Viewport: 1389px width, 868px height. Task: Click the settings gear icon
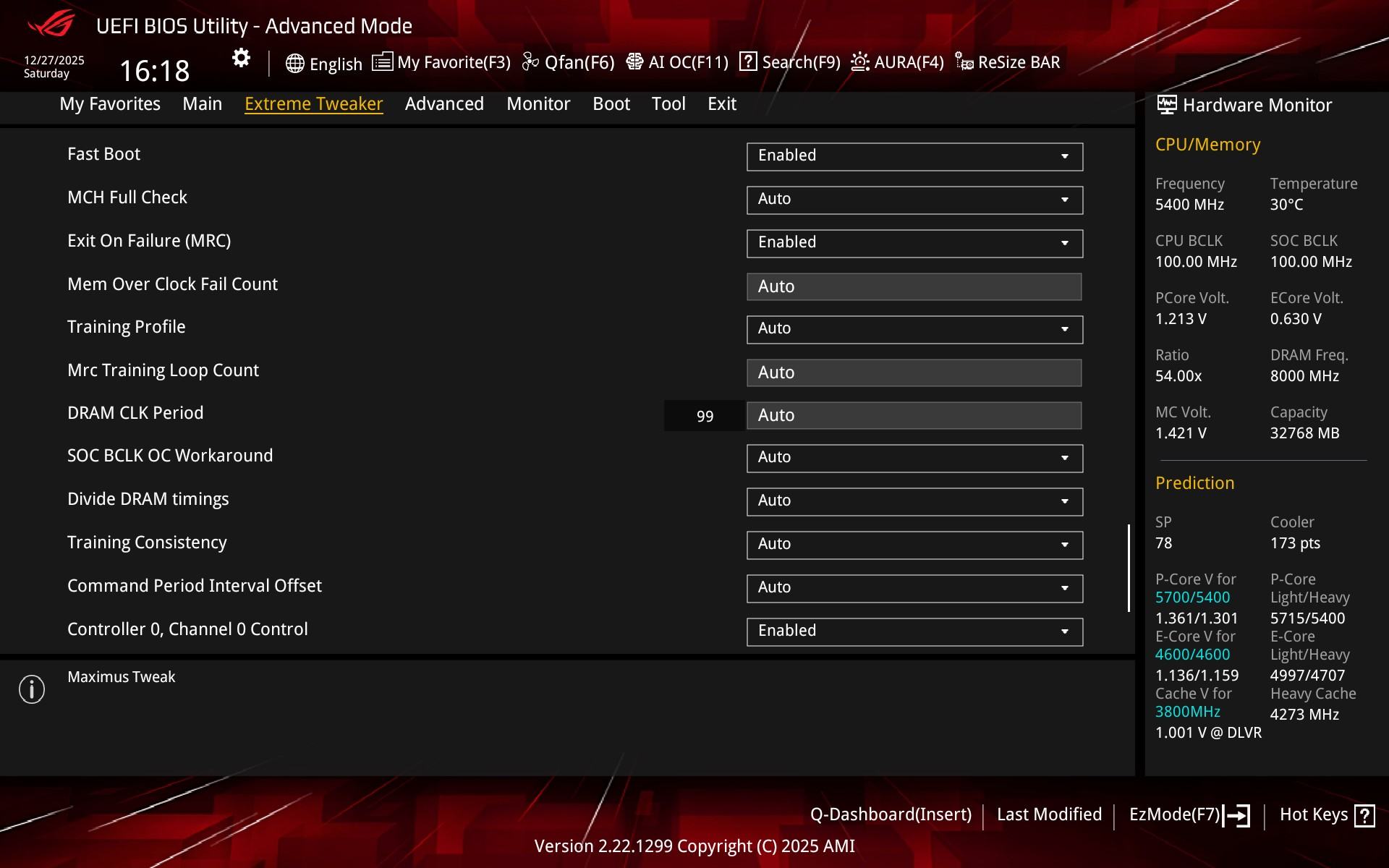241,59
